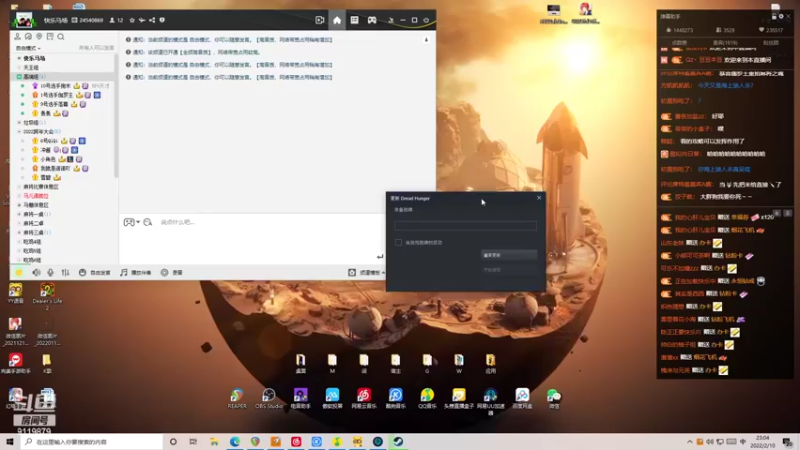The width and height of the screenshot is (800, 450).
Task: Open the home view in YY toolbar
Action: tap(337, 20)
